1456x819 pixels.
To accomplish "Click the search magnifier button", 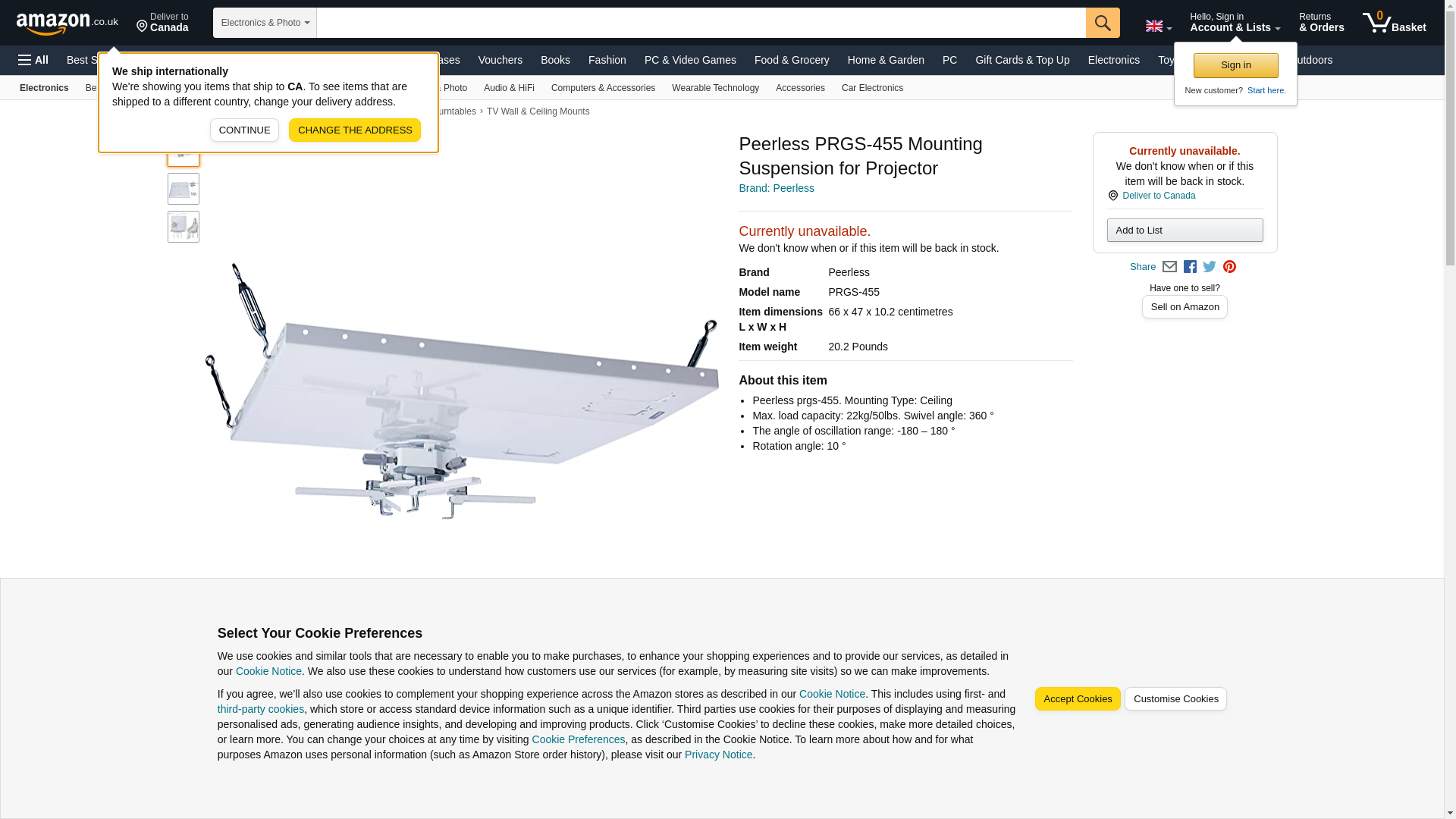I will pyautogui.click(x=1103, y=23).
